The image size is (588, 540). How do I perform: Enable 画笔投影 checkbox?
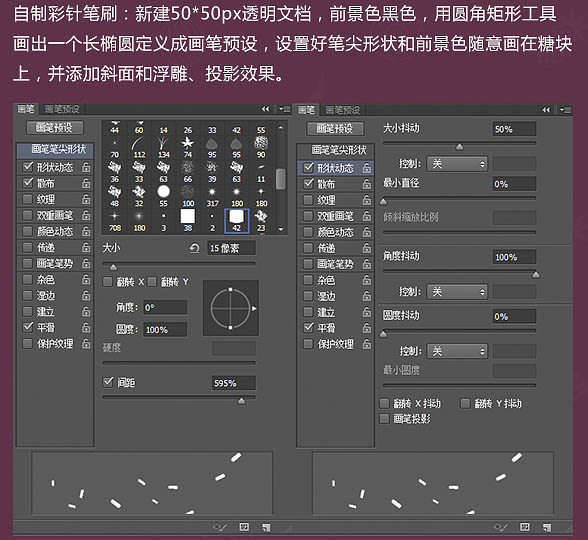tap(384, 418)
